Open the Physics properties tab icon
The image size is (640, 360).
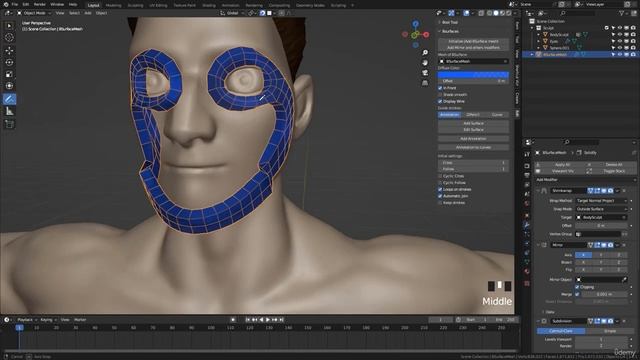pyautogui.click(x=527, y=244)
